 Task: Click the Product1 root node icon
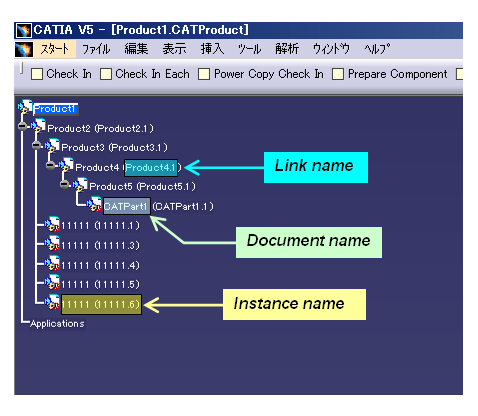click(x=25, y=107)
